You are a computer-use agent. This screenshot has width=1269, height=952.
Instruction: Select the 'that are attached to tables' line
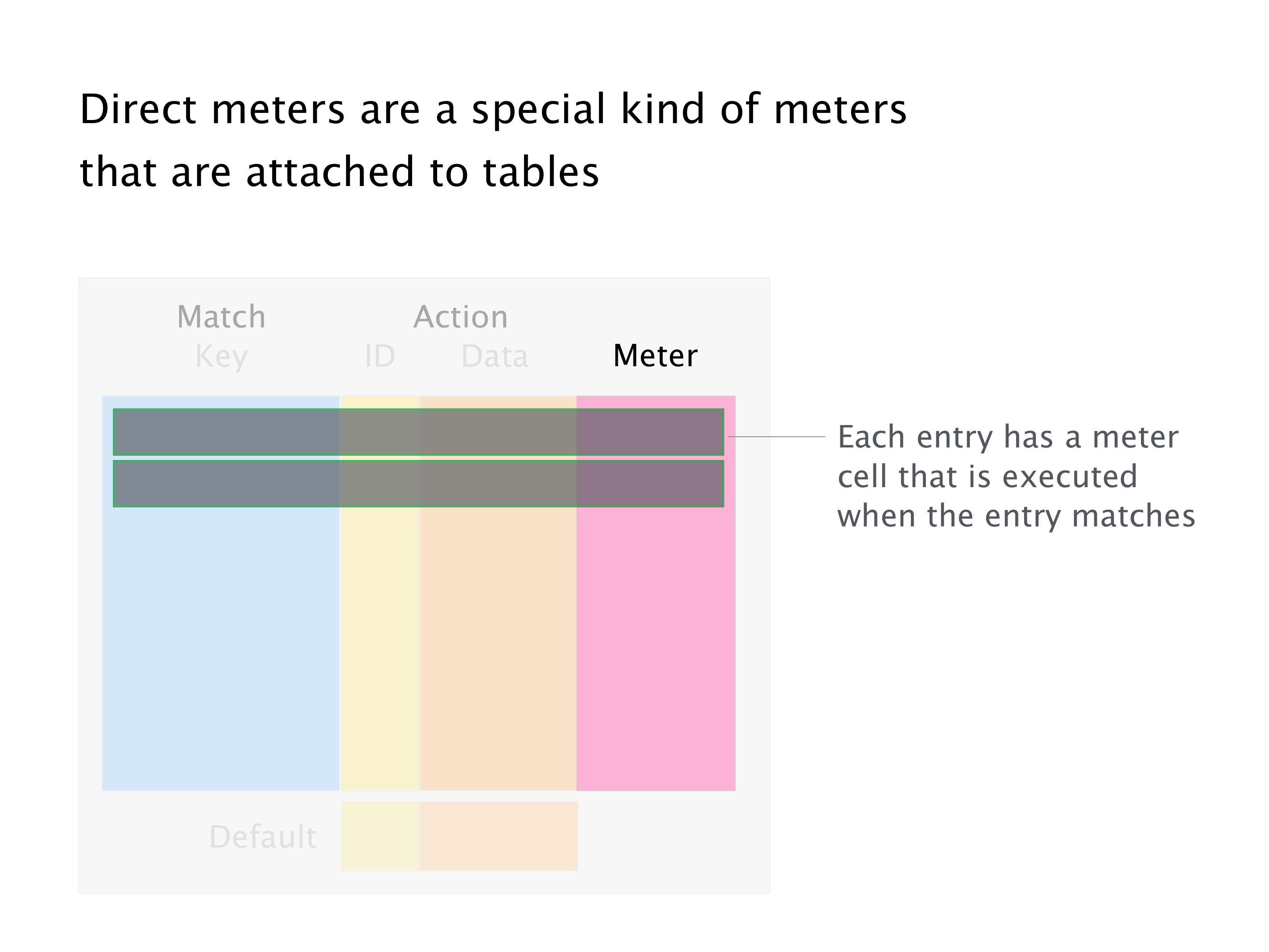point(339,172)
